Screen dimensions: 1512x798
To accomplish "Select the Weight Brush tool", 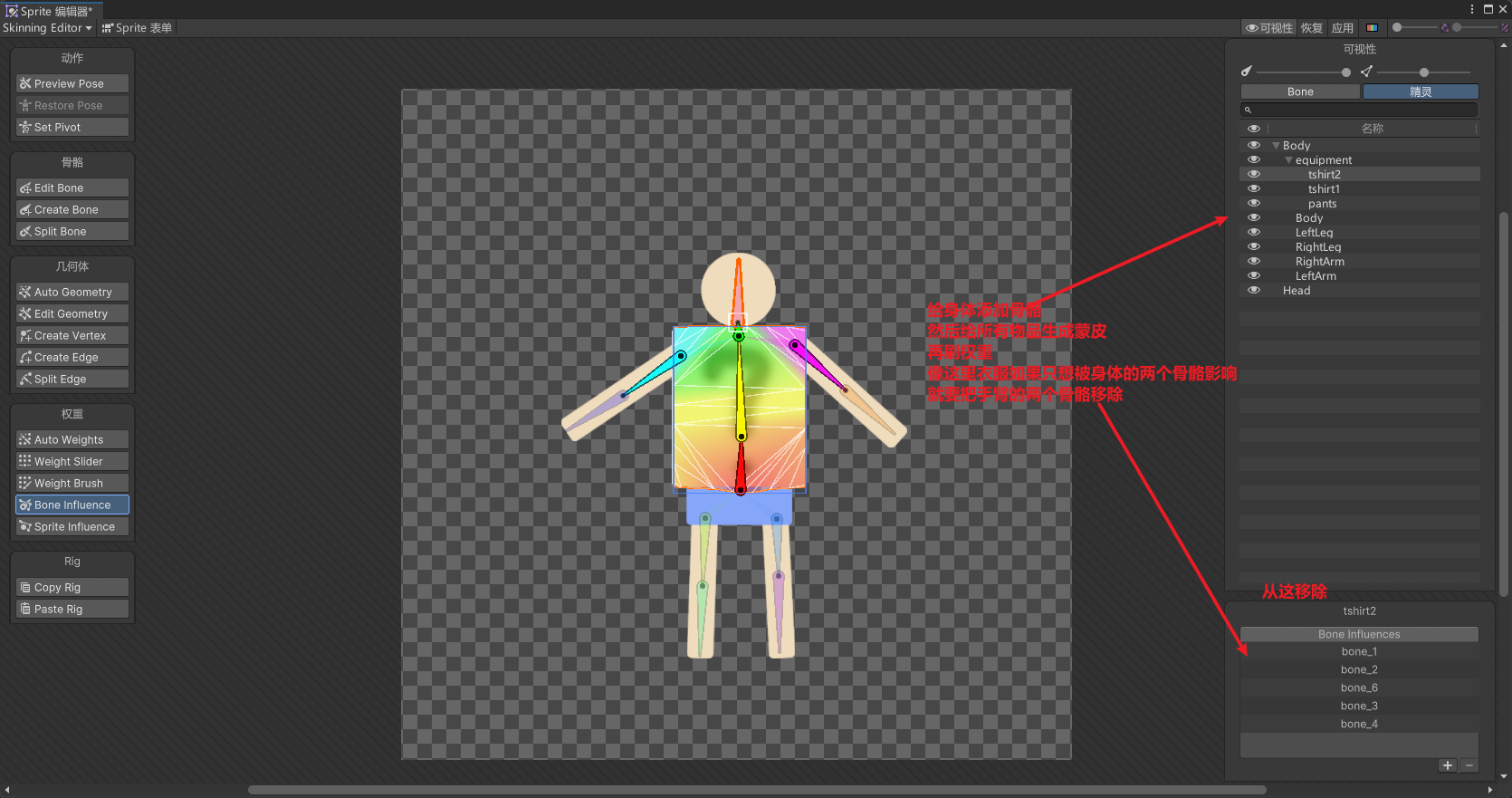I will 72,483.
